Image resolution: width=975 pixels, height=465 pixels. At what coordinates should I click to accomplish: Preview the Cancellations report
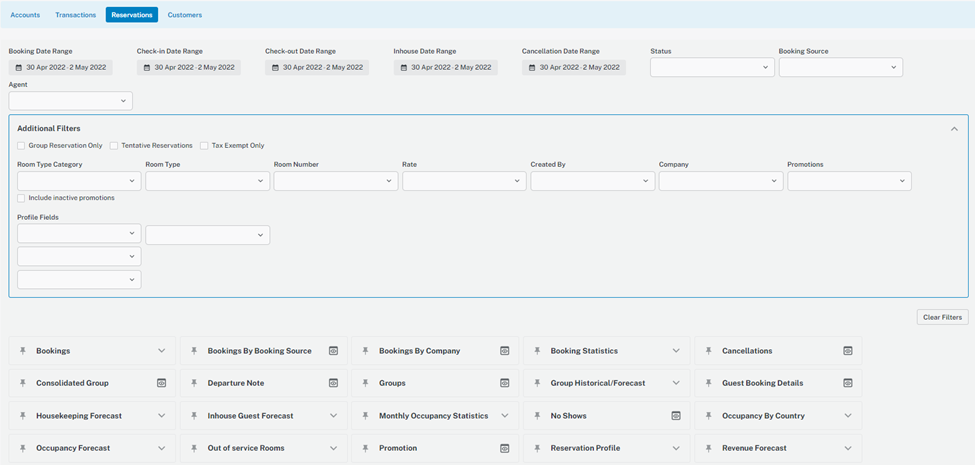point(848,351)
